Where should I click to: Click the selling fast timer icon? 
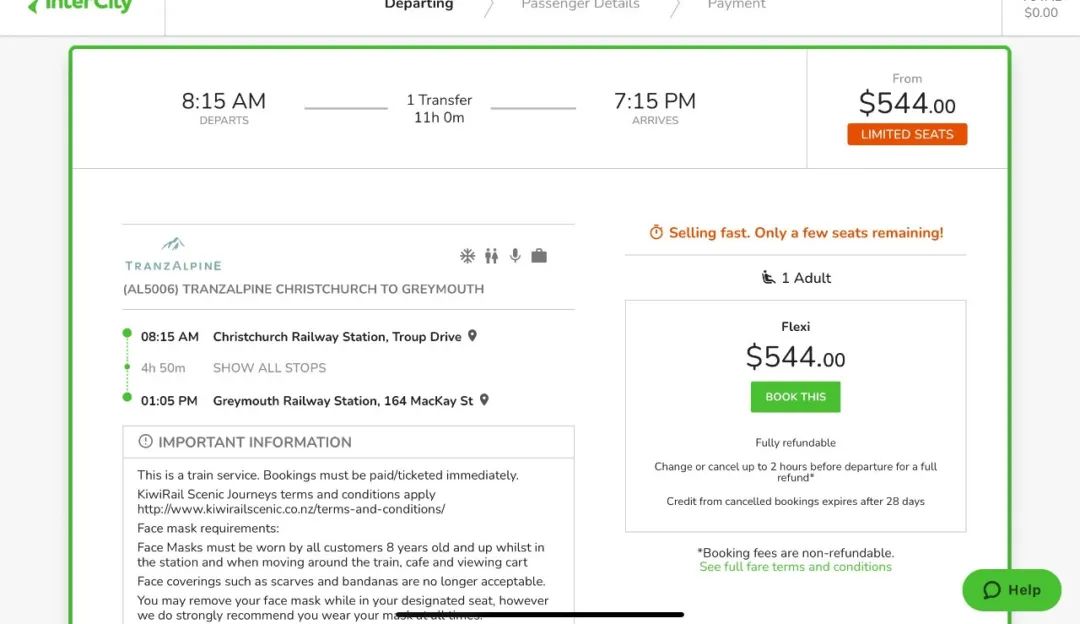coord(656,233)
